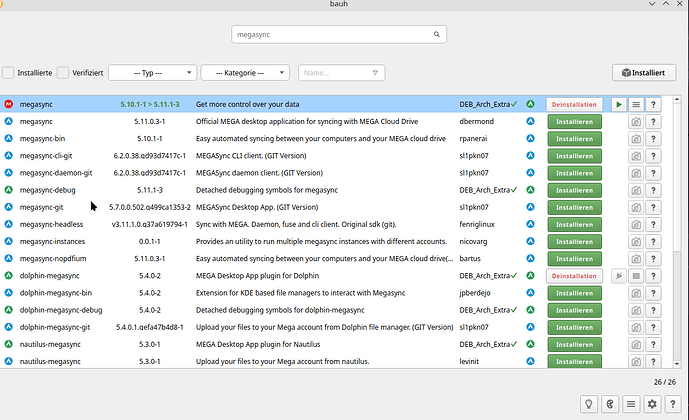The width and height of the screenshot is (689, 420).
Task: Open the Typ filter dropdown
Action: (x=152, y=72)
